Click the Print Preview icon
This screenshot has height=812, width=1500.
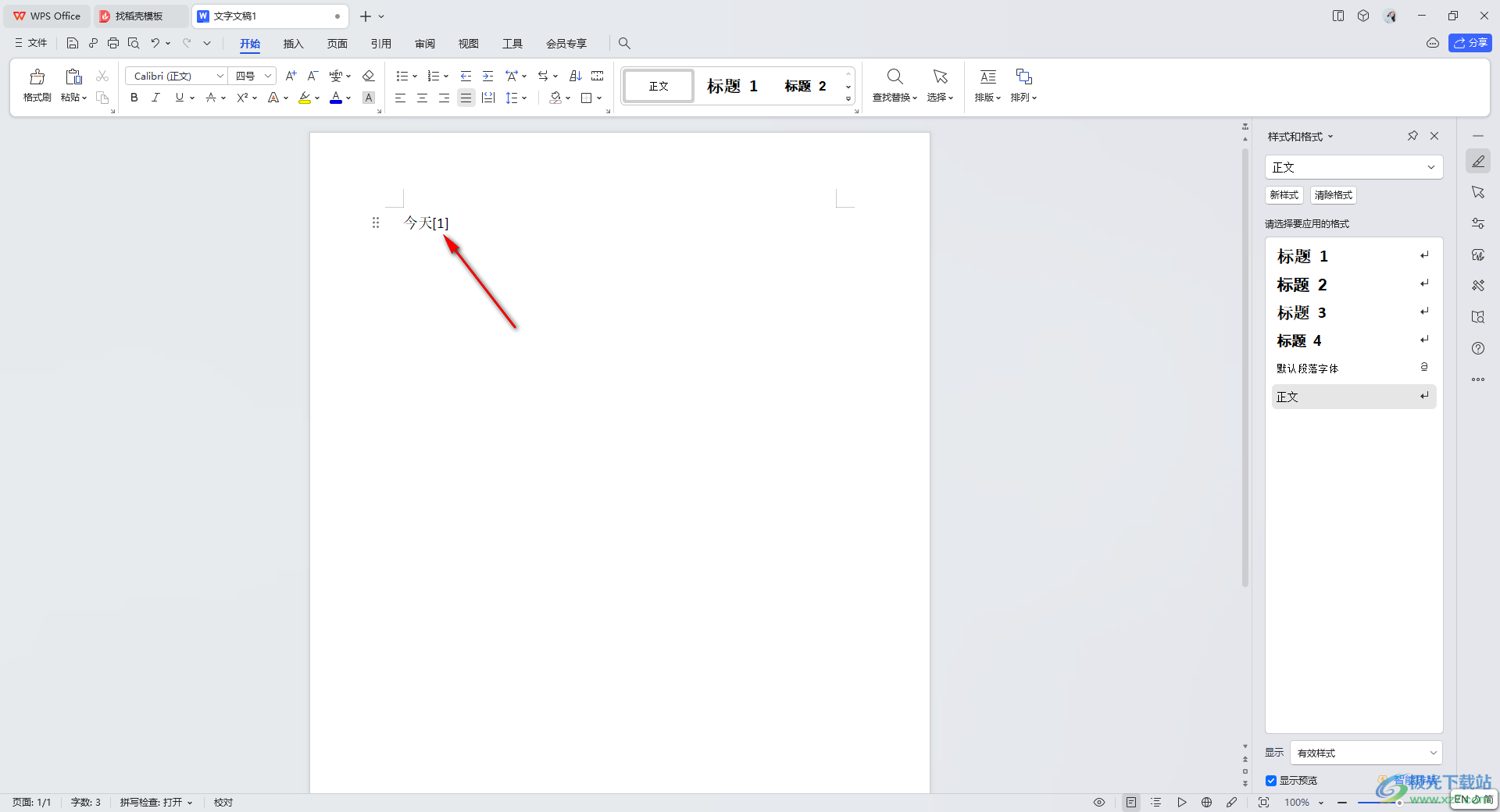click(134, 43)
